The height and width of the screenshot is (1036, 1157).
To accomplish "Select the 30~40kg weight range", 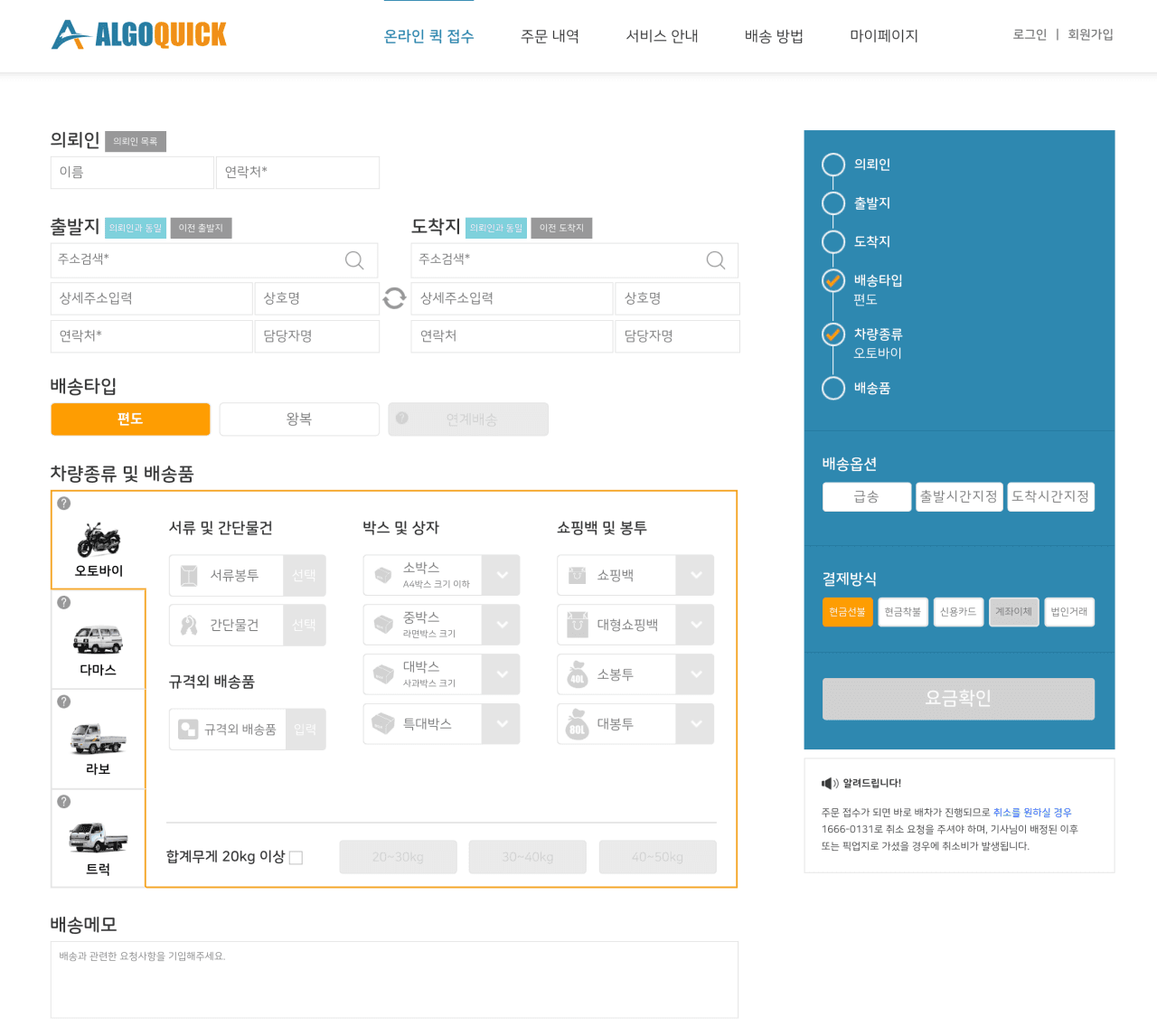I will click(528, 857).
